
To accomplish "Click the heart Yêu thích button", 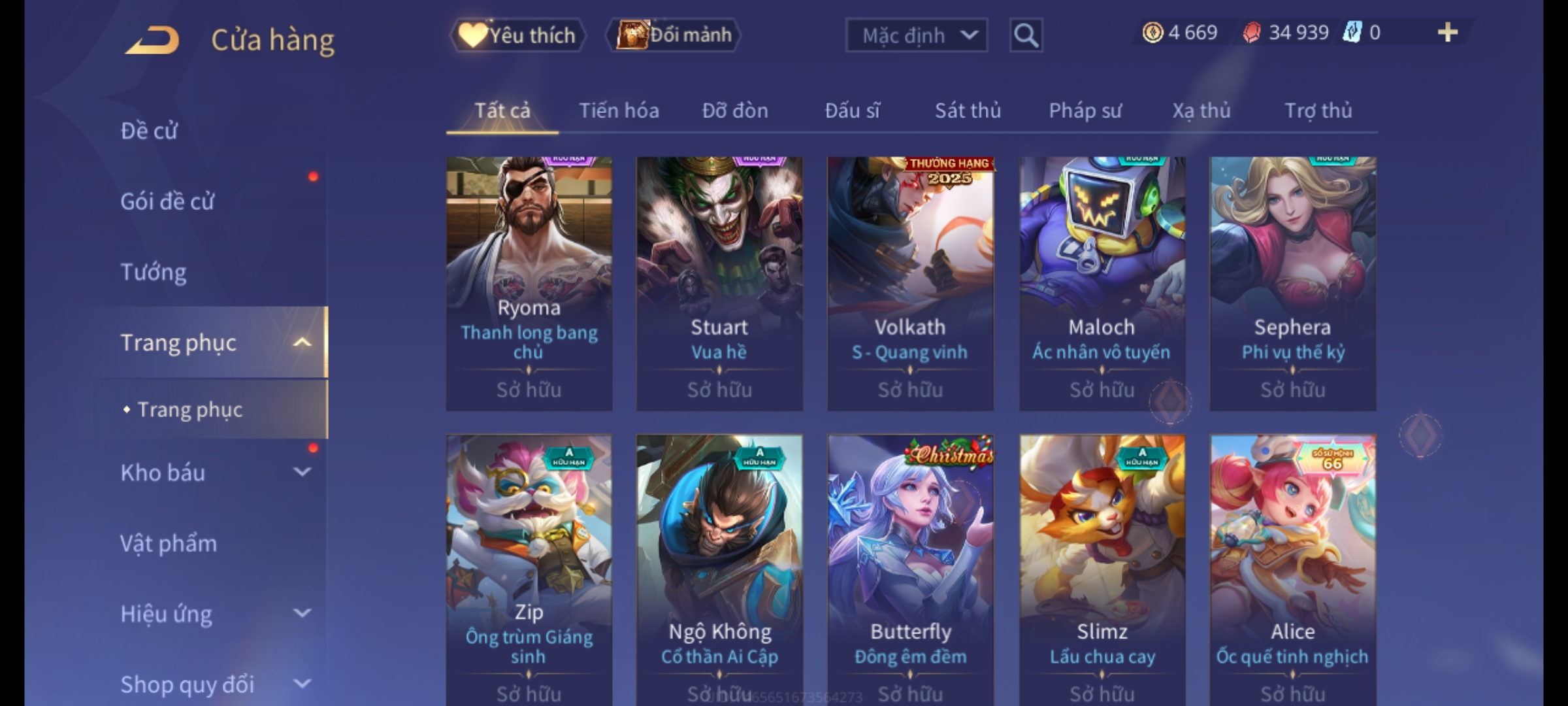I will [518, 35].
